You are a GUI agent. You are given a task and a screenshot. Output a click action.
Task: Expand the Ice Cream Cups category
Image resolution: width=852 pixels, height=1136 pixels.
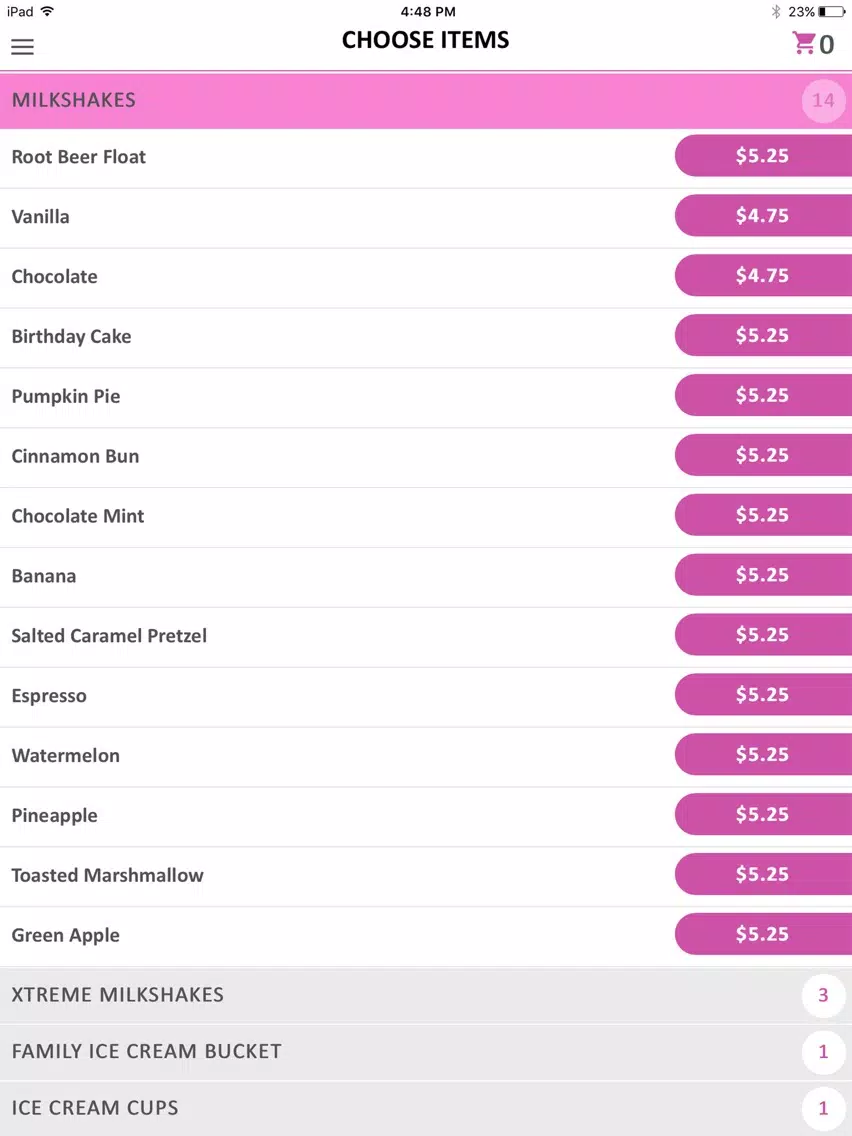426,1108
